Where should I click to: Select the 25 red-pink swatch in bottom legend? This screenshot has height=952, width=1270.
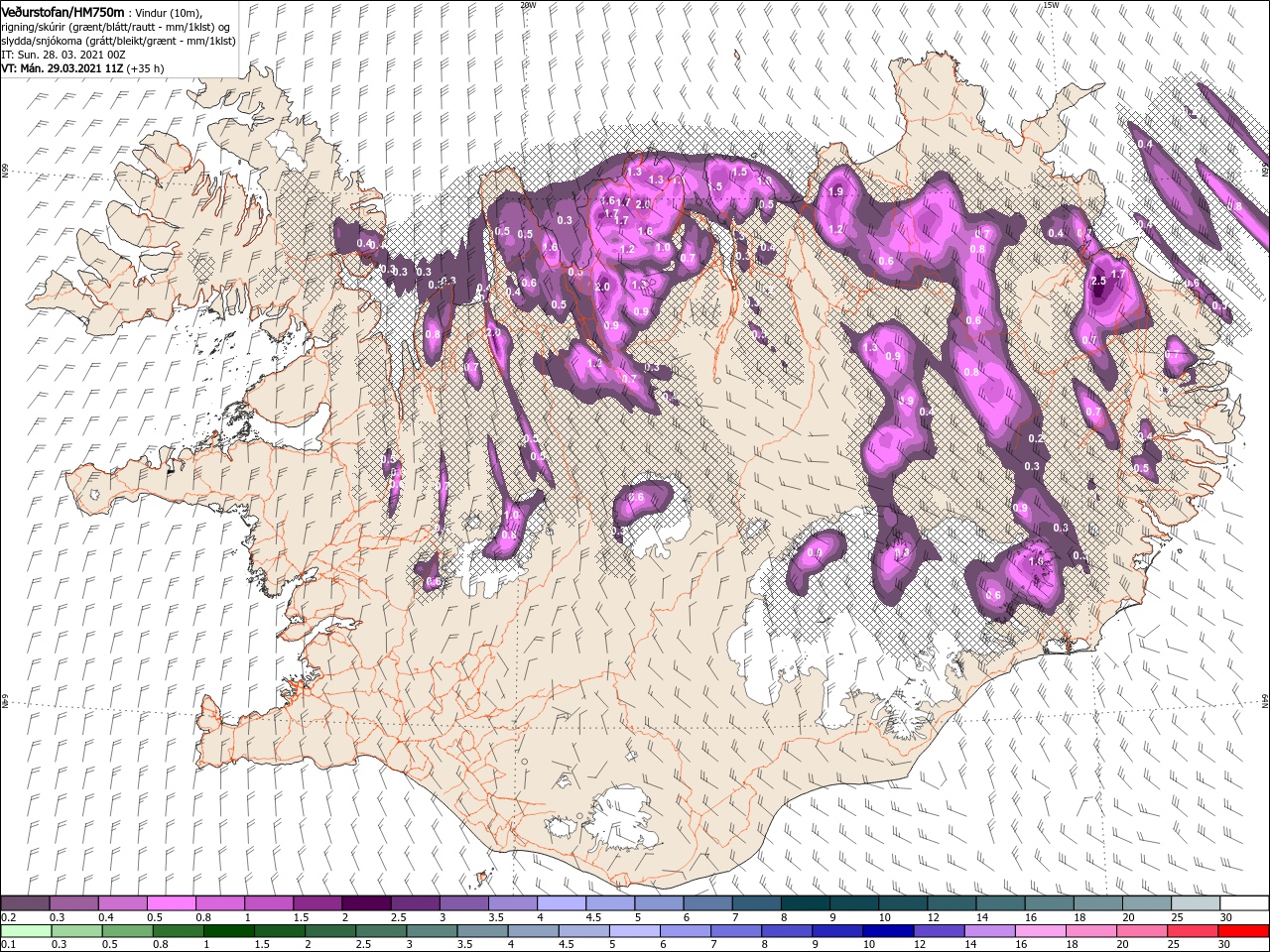point(1194,930)
